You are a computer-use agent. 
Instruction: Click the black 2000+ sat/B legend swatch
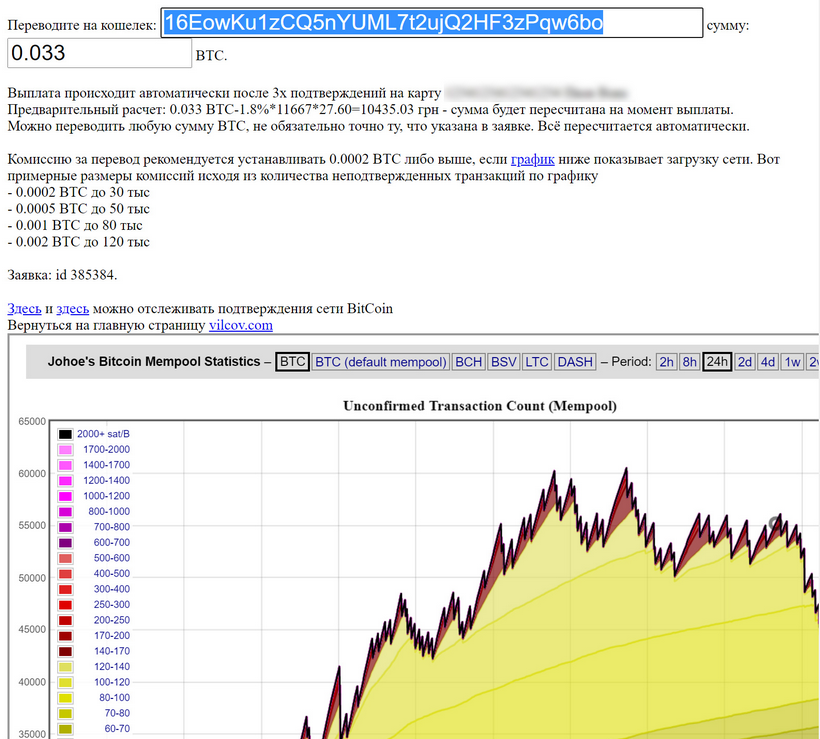65,434
